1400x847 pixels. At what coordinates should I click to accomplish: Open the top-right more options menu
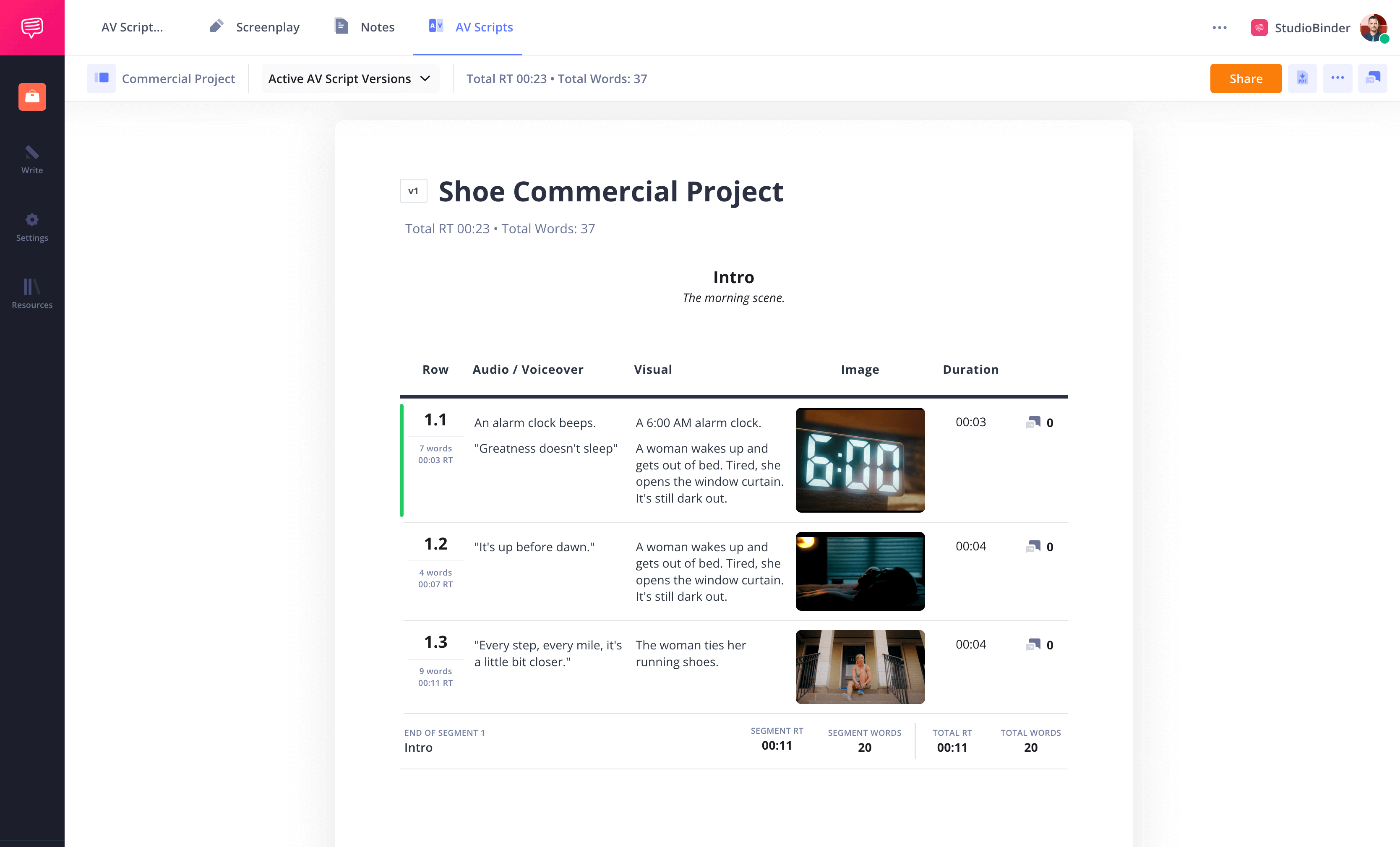pos(1338,78)
